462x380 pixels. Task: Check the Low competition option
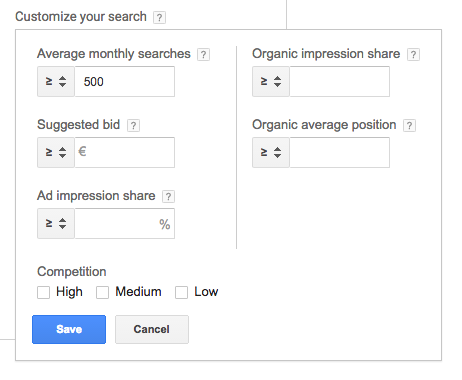(181, 292)
